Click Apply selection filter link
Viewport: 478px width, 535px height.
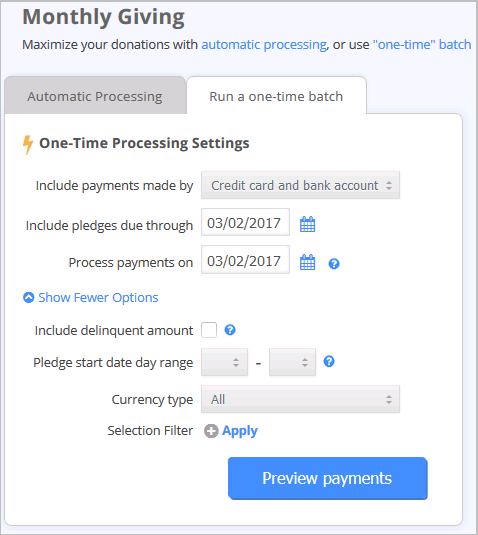(240, 431)
